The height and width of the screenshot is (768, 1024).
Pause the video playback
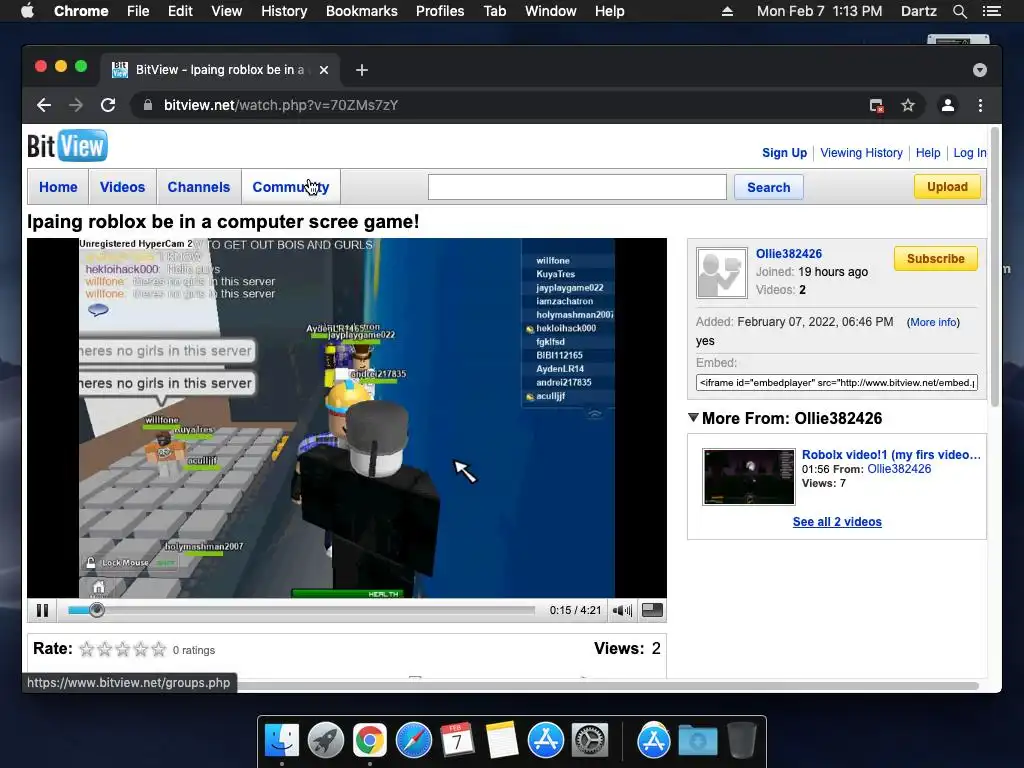pyautogui.click(x=42, y=610)
